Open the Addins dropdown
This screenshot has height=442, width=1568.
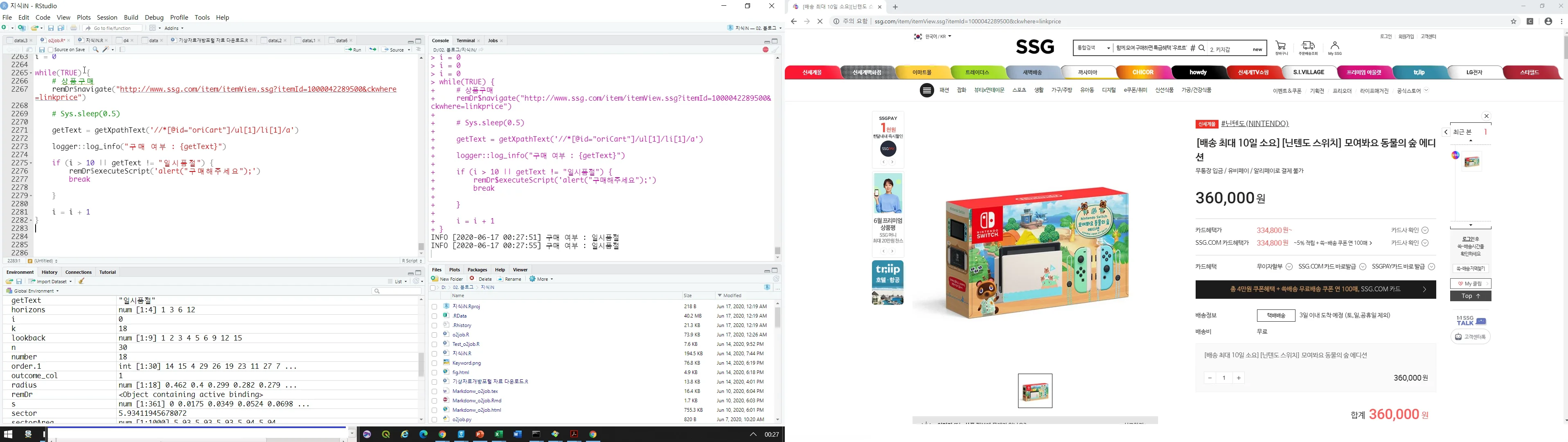173,28
